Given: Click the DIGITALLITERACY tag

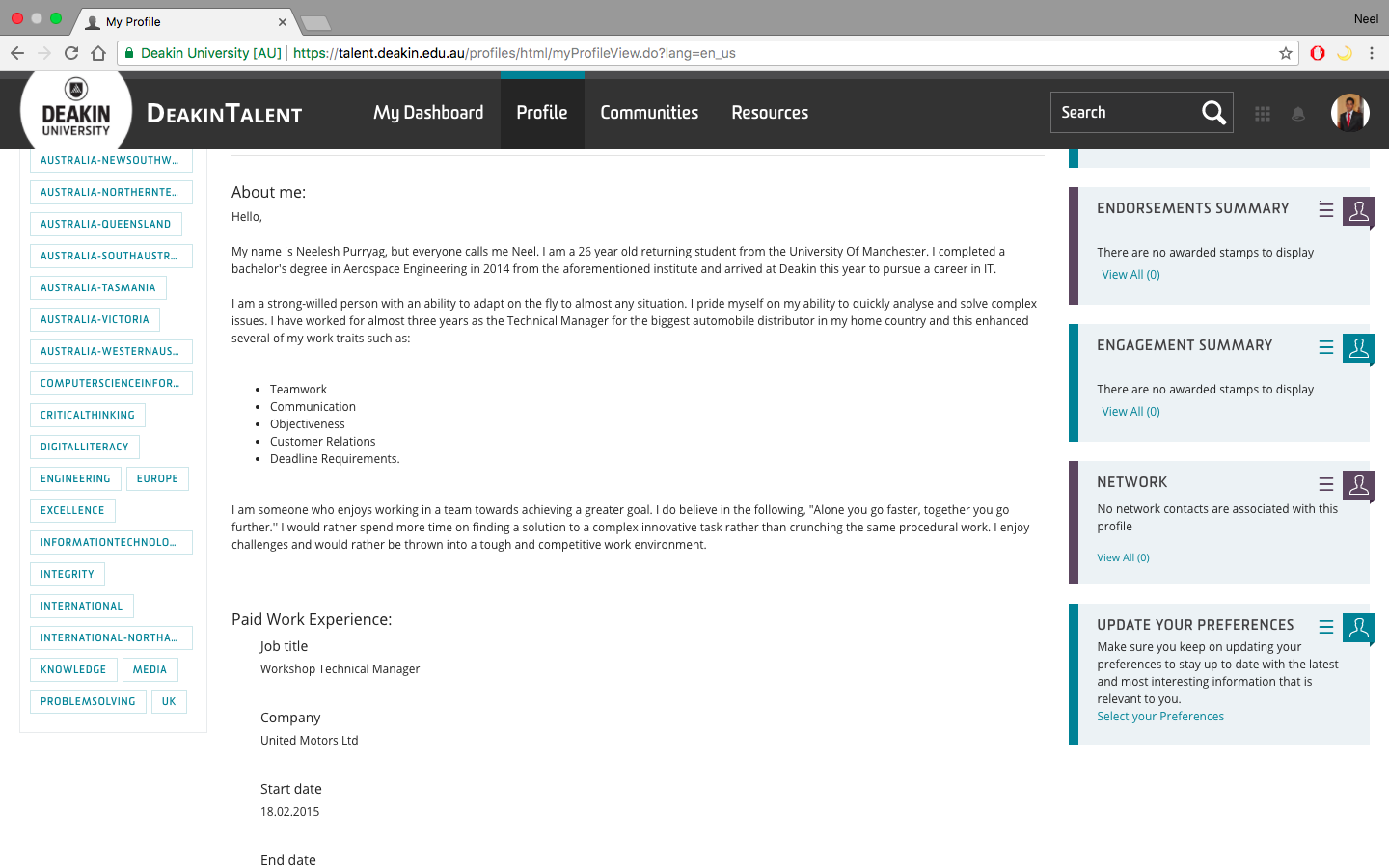Looking at the screenshot, I should coord(85,447).
